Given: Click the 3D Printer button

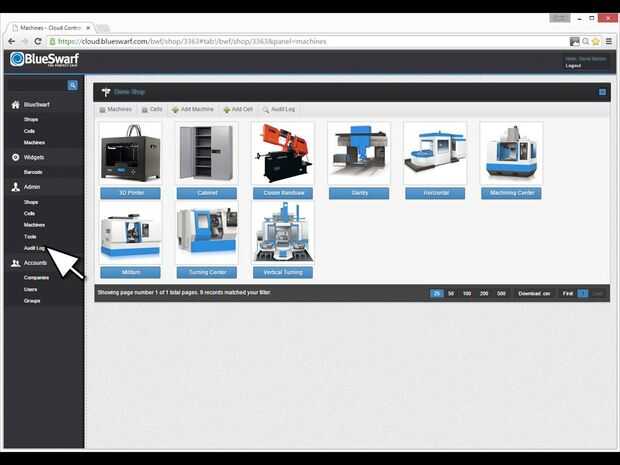Looking at the screenshot, I should tap(130, 193).
